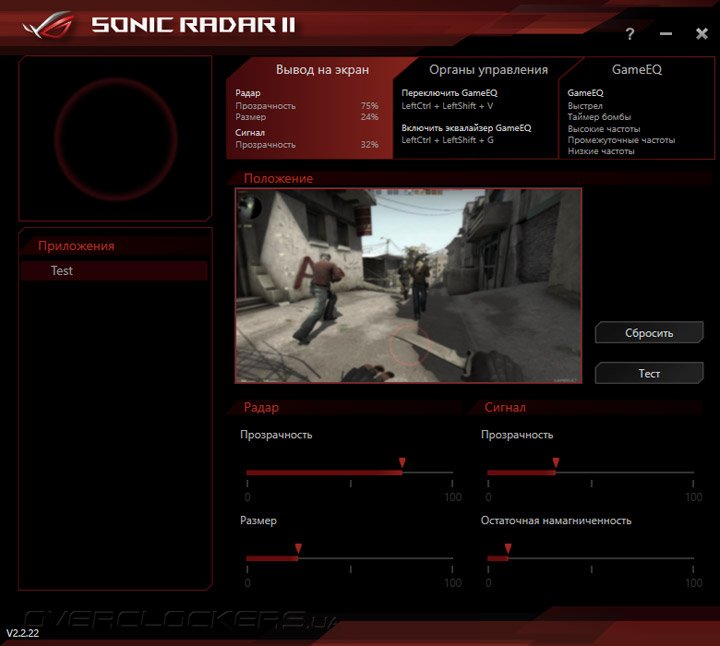This screenshot has width=720, height=646.
Task: Click the Включить эквалайзер GameEQ label
Action: click(466, 128)
